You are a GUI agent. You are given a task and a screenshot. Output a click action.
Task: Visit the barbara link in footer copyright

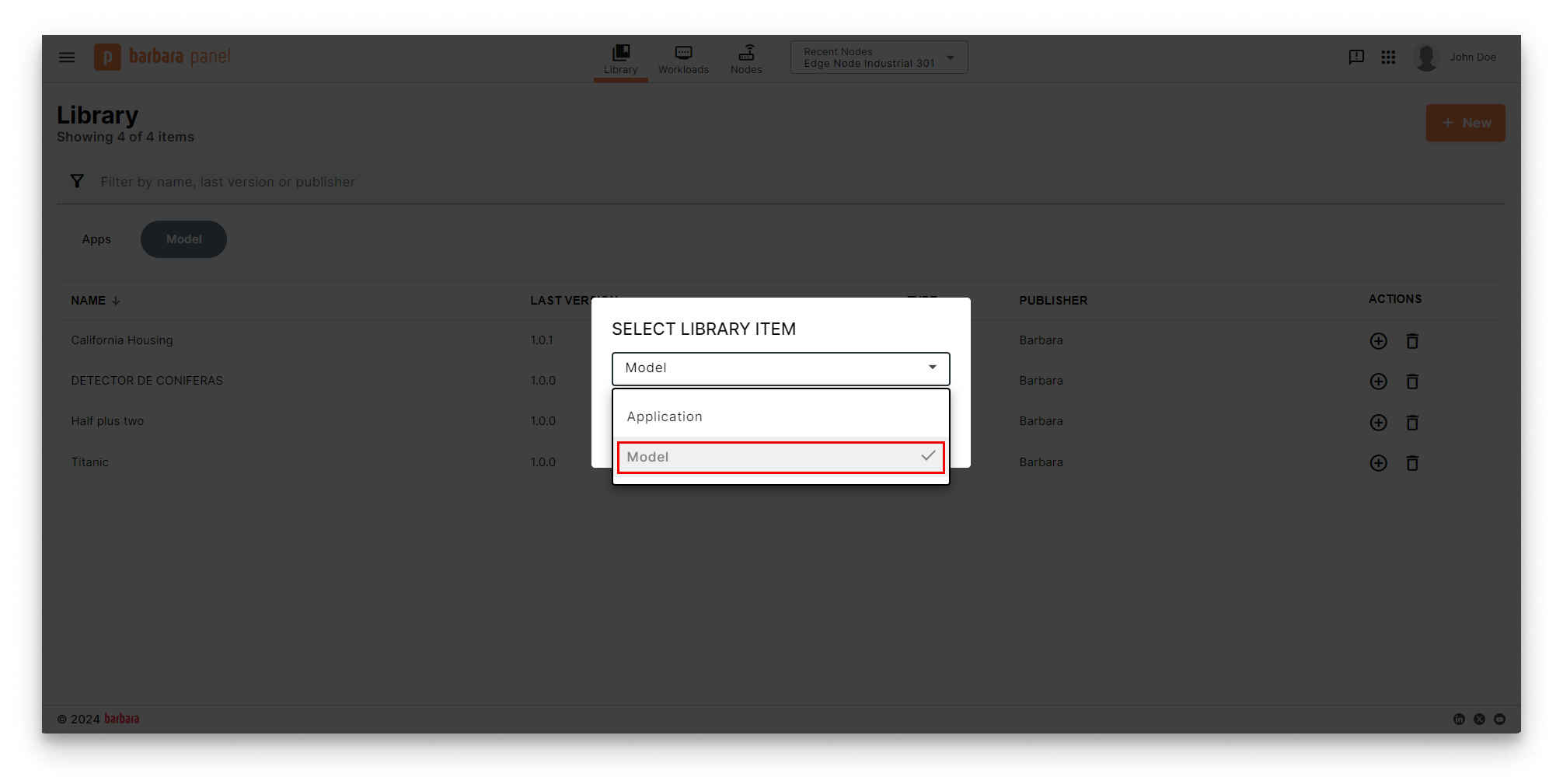[x=121, y=718]
